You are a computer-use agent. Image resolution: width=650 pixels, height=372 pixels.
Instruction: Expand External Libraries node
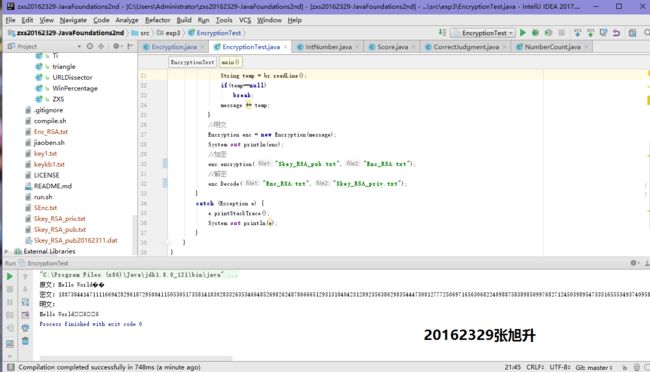click(6, 251)
